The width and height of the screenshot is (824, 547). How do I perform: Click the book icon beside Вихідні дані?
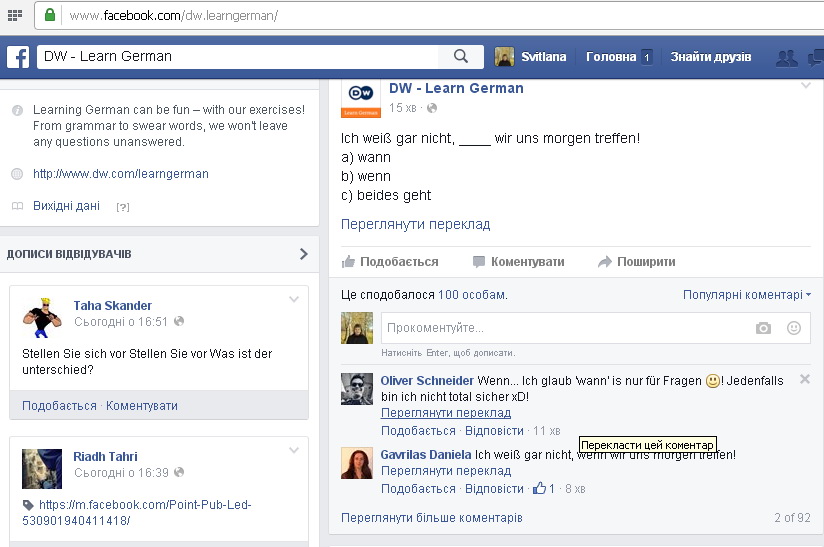[17, 206]
